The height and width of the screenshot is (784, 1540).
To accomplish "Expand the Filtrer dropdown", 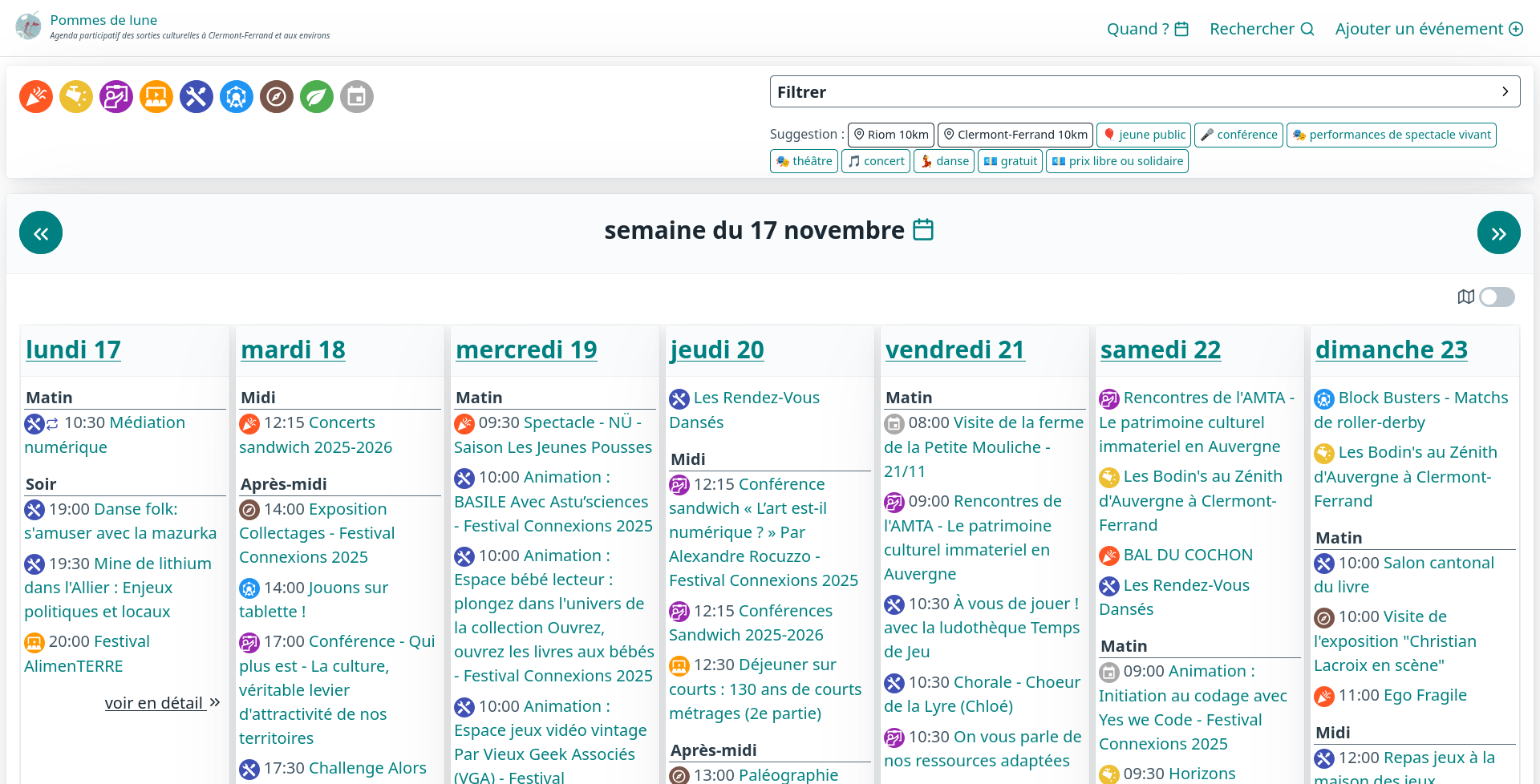I will 1145,92.
